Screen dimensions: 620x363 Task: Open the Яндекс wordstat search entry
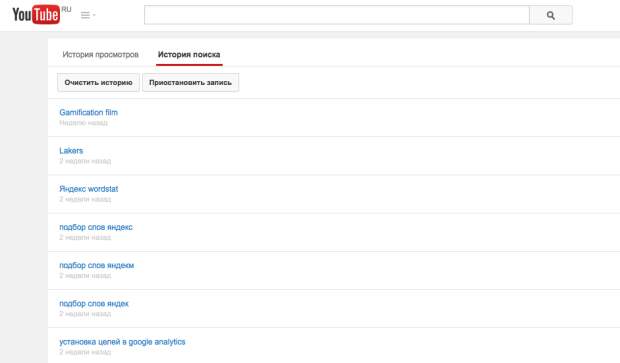(89, 189)
